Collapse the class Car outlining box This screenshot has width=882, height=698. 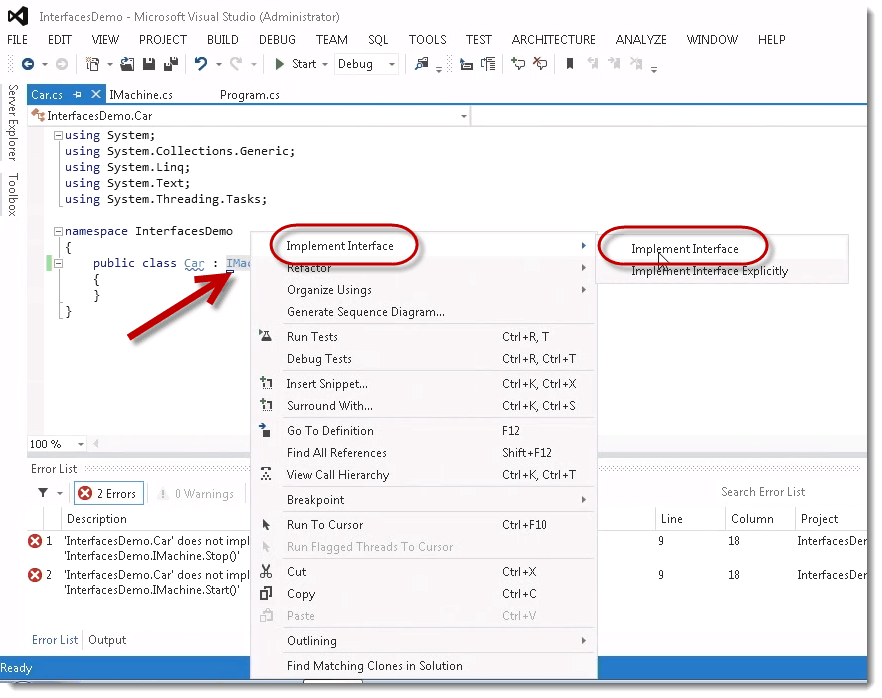(x=58, y=263)
